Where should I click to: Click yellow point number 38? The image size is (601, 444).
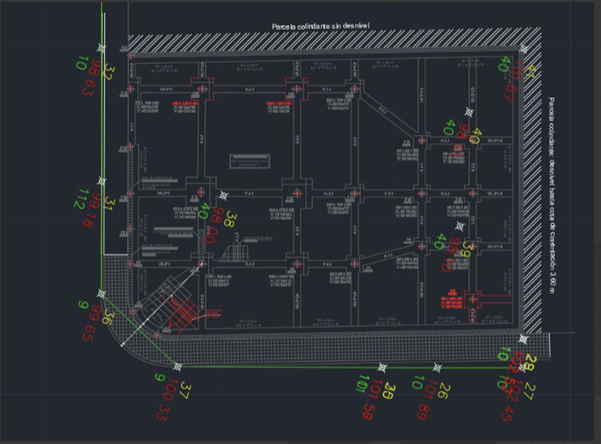pos(230,219)
